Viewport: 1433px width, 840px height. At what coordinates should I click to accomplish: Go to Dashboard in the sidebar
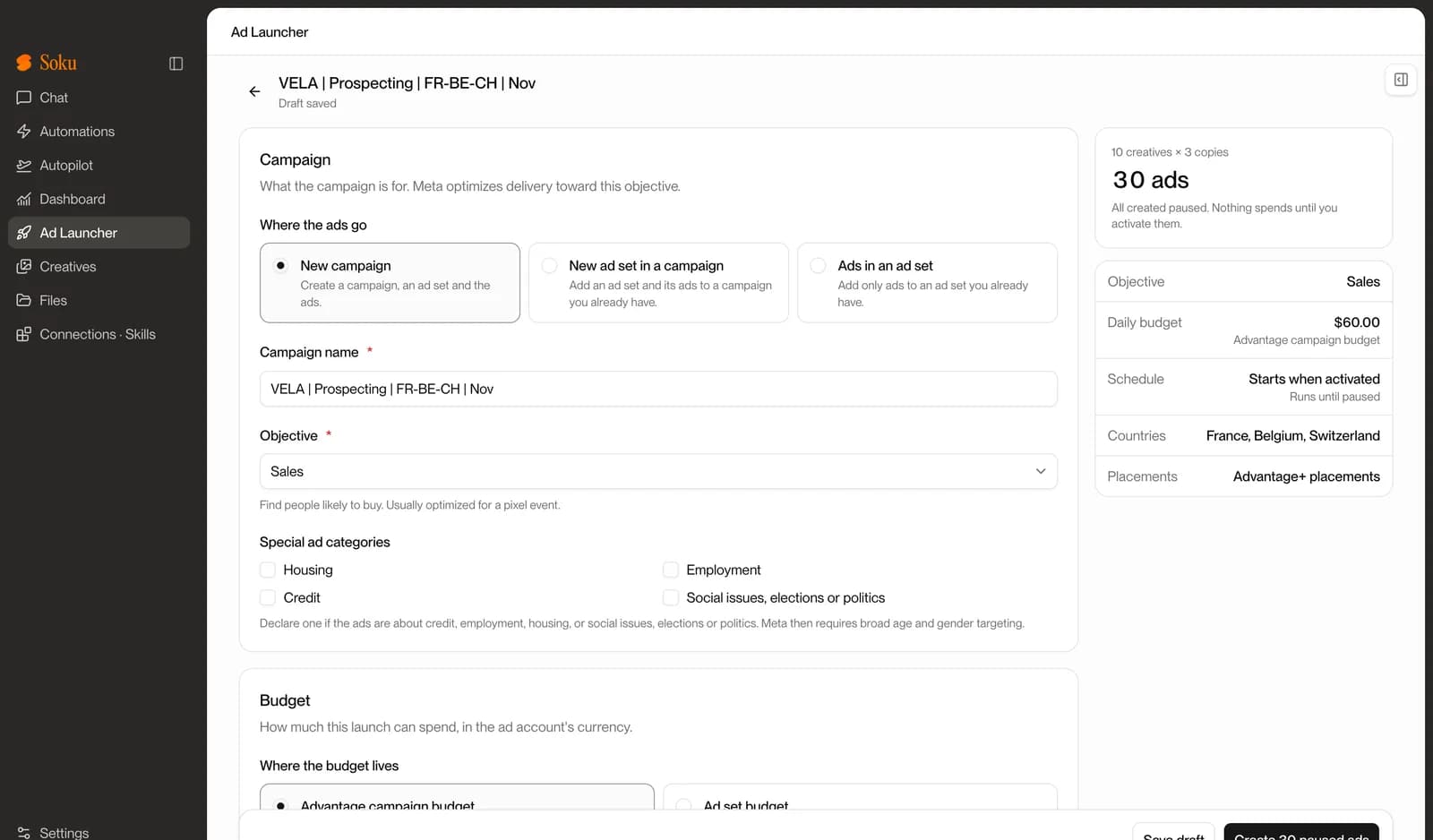tap(99, 200)
